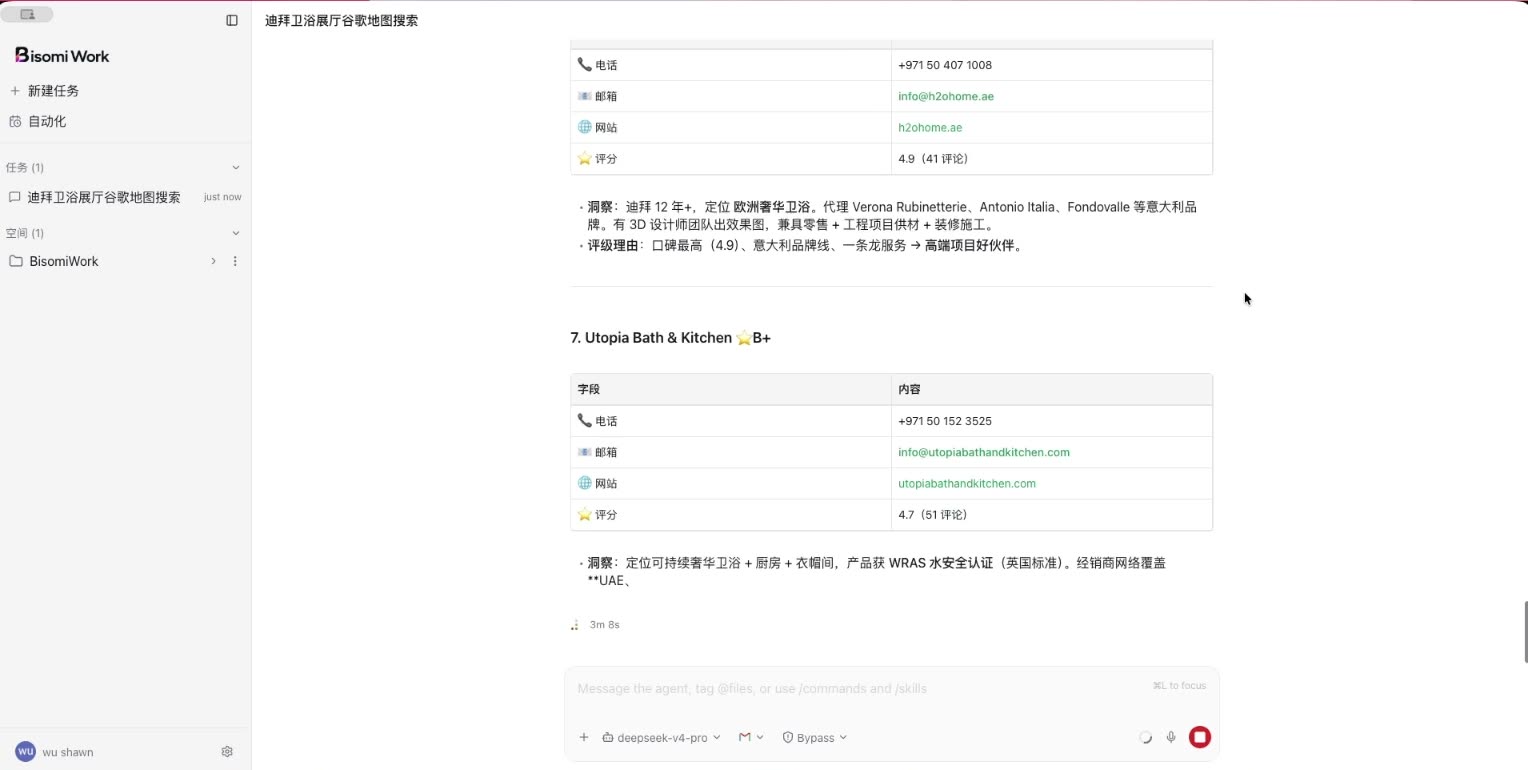Visit the h2ohome.ae website link
The width and height of the screenshot is (1528, 770).
pyautogui.click(x=930, y=127)
